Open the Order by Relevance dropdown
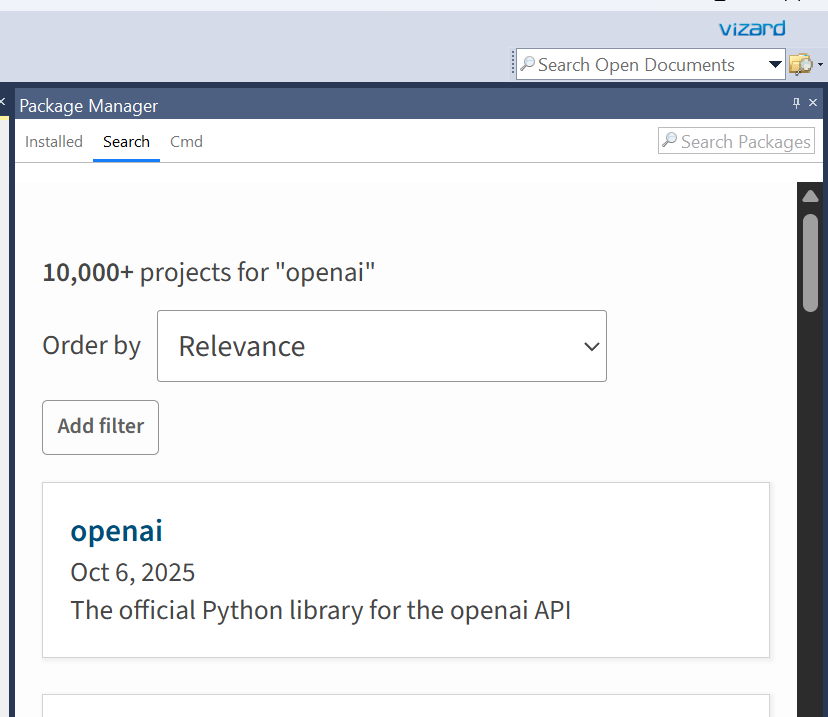 [x=382, y=346]
